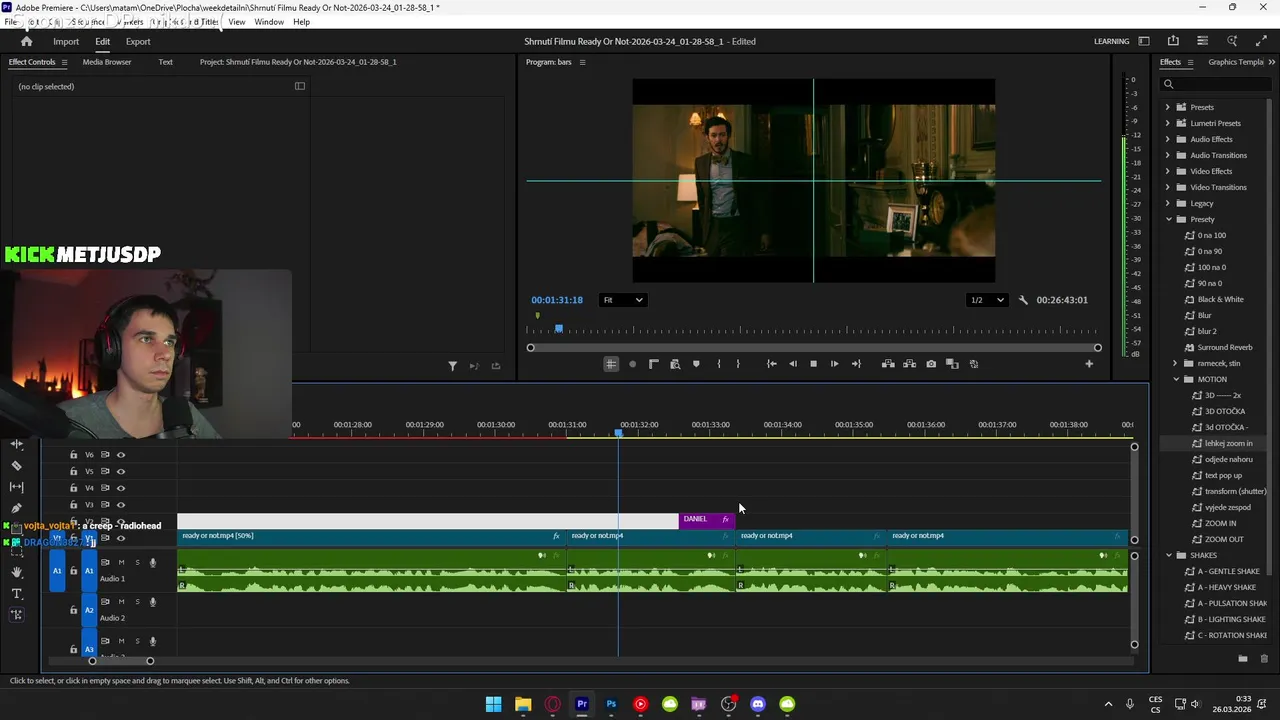The width and height of the screenshot is (1280, 720).
Task: Select ZOOM OUT preset
Action: click(x=1224, y=539)
